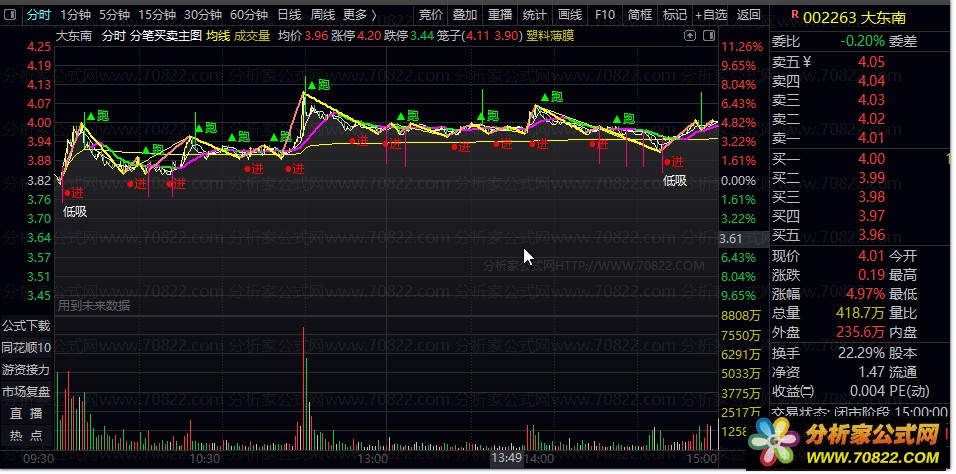Click the 标记 mark button
This screenshot has height=474, width=956.
(x=674, y=15)
